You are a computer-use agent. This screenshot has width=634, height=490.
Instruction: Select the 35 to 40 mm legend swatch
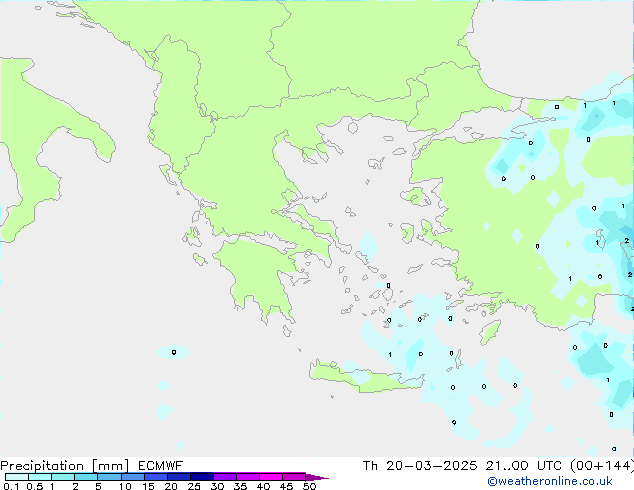tap(248, 477)
